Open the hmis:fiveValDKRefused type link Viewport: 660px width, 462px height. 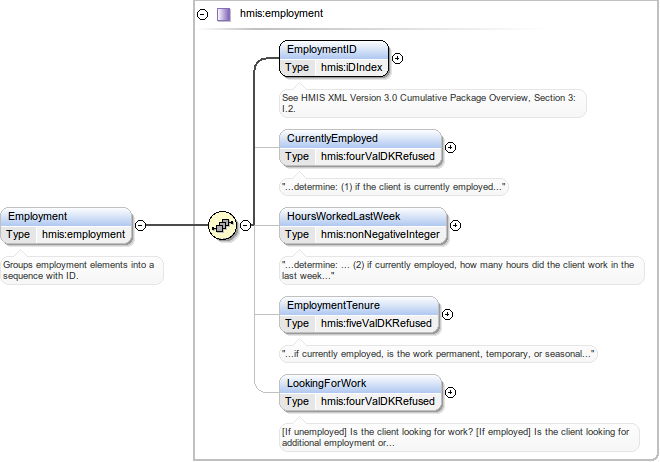click(x=376, y=323)
